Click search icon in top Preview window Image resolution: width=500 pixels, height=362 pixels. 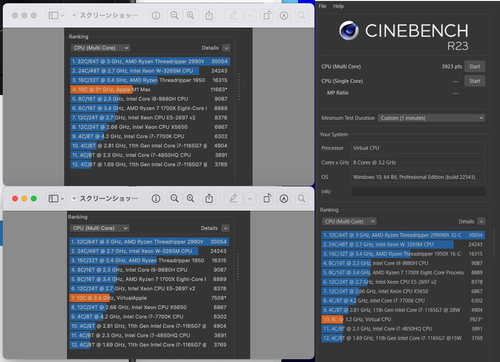point(301,15)
